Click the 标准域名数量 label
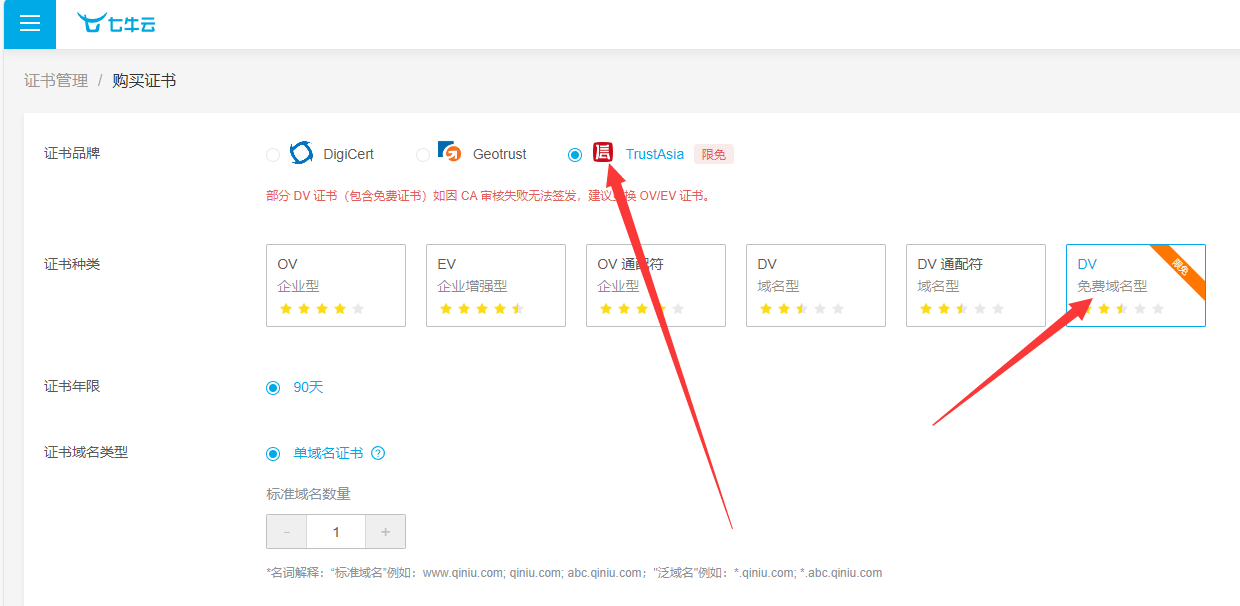The height and width of the screenshot is (606, 1240). [x=308, y=494]
